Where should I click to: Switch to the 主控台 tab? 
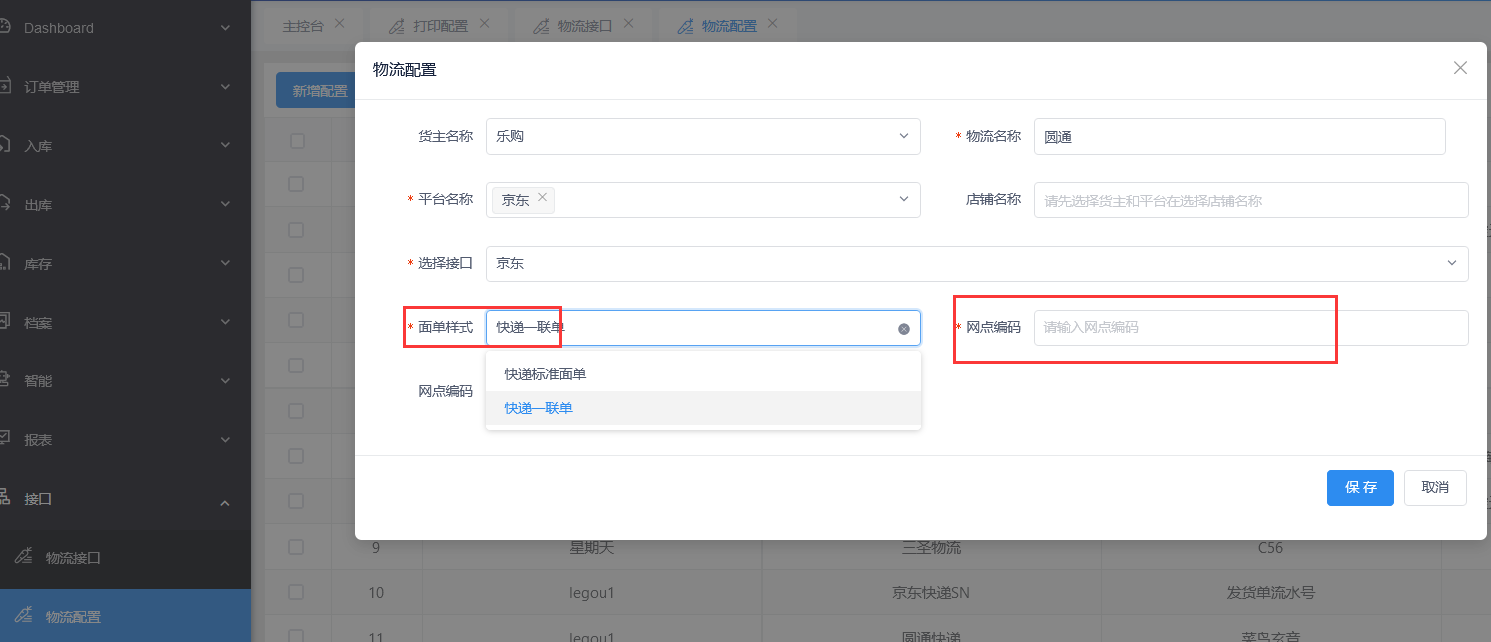(x=303, y=26)
